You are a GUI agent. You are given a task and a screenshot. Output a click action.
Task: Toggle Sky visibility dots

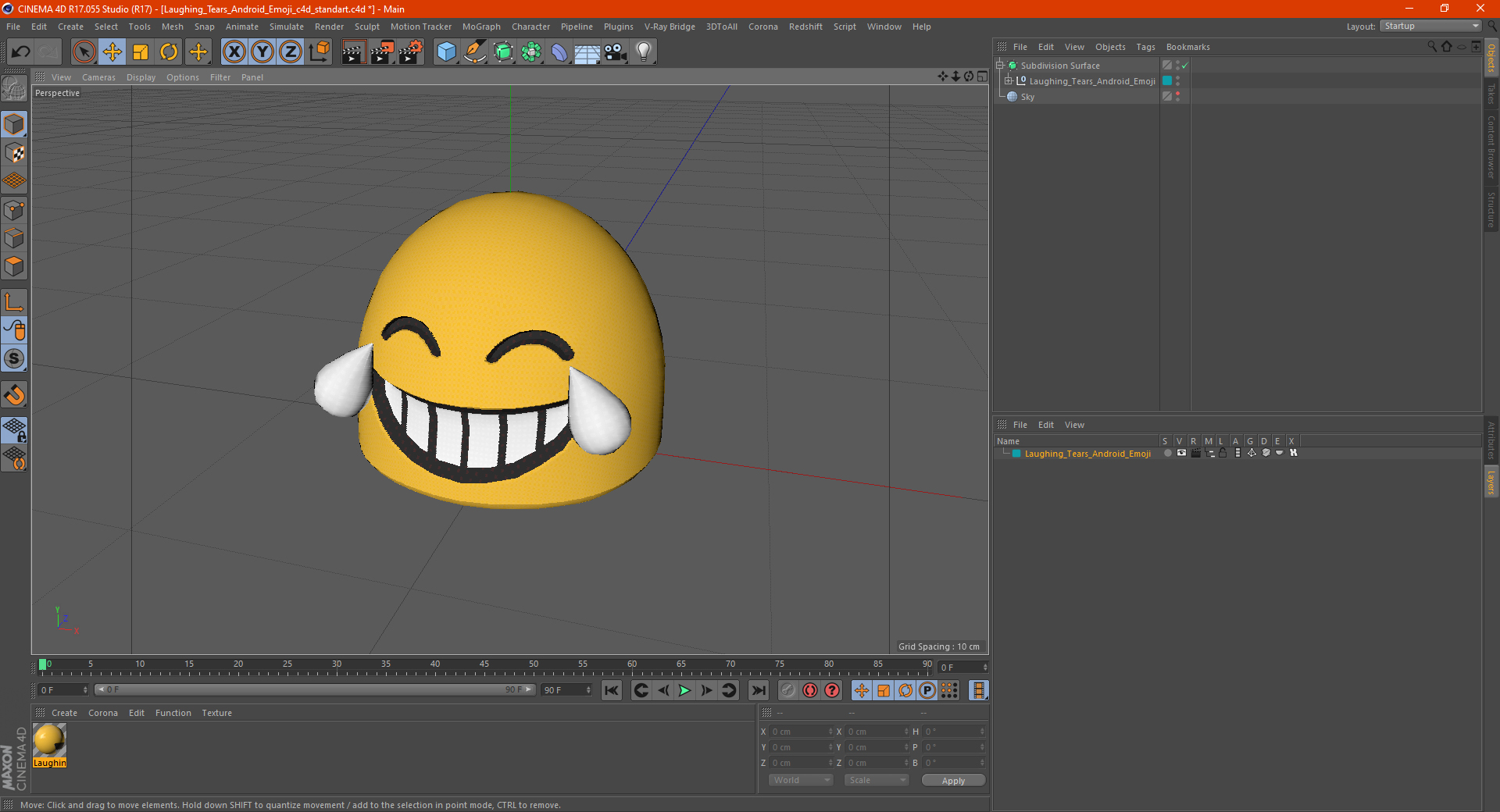point(1177,97)
